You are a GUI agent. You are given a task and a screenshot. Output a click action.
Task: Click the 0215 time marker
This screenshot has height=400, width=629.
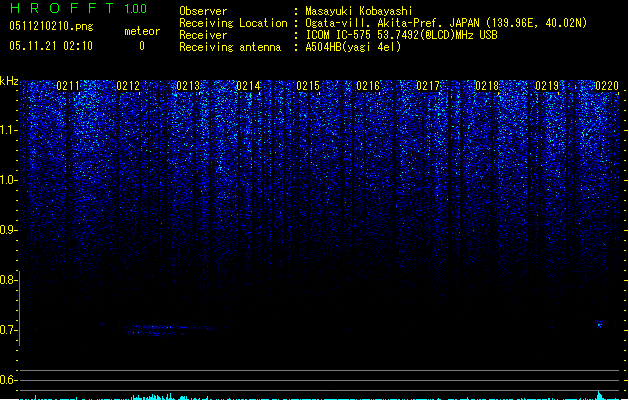pyautogui.click(x=308, y=86)
